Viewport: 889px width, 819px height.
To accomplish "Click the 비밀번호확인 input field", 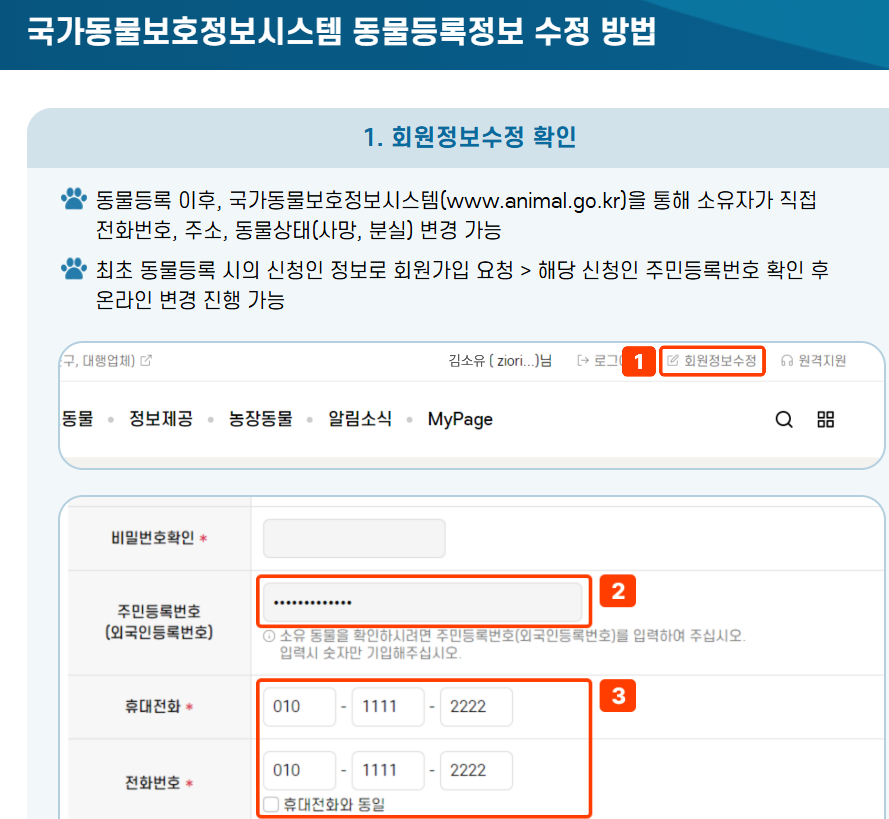I will (354, 538).
